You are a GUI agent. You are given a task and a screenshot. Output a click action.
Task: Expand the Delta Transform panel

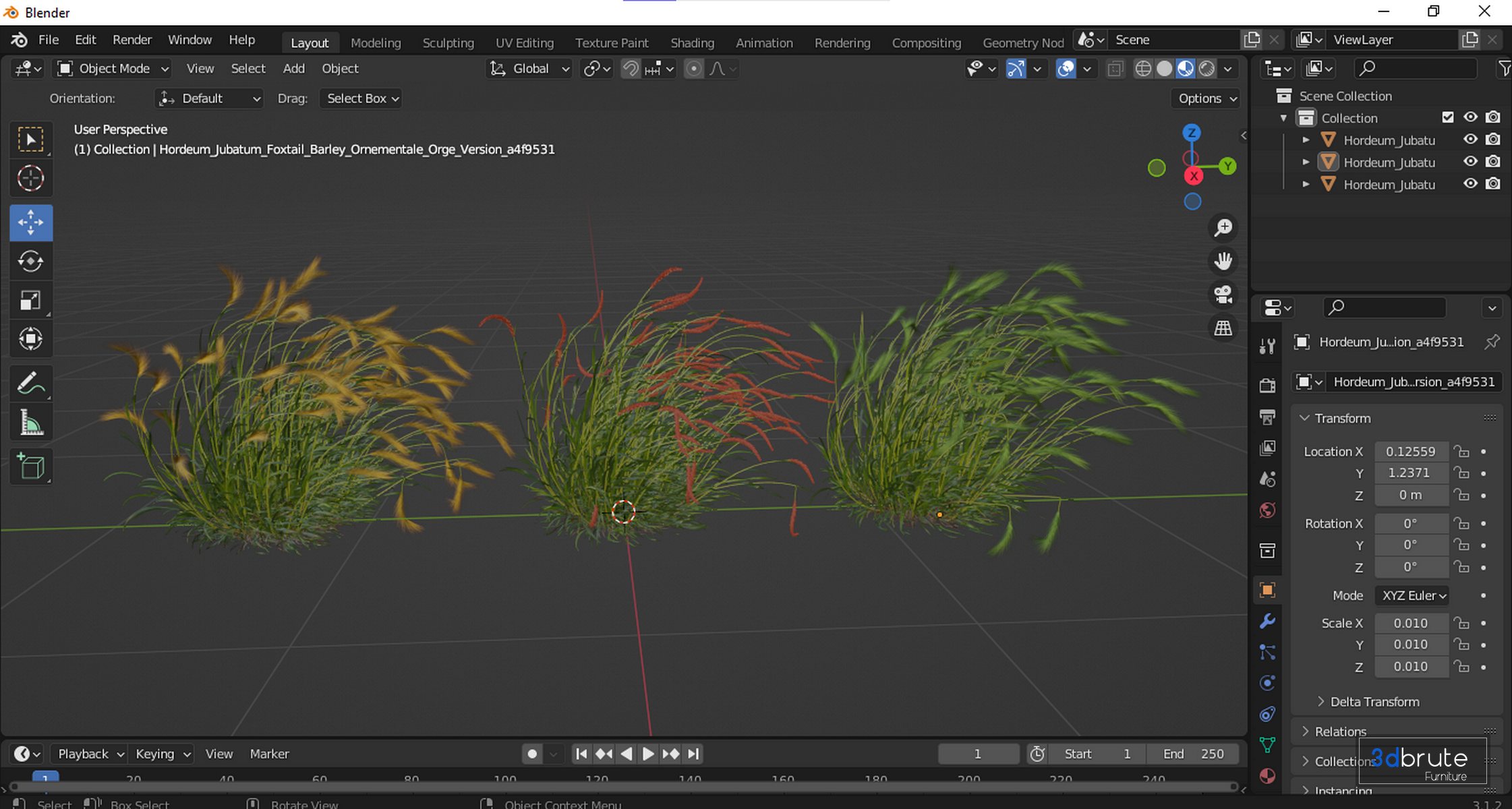[1374, 702]
